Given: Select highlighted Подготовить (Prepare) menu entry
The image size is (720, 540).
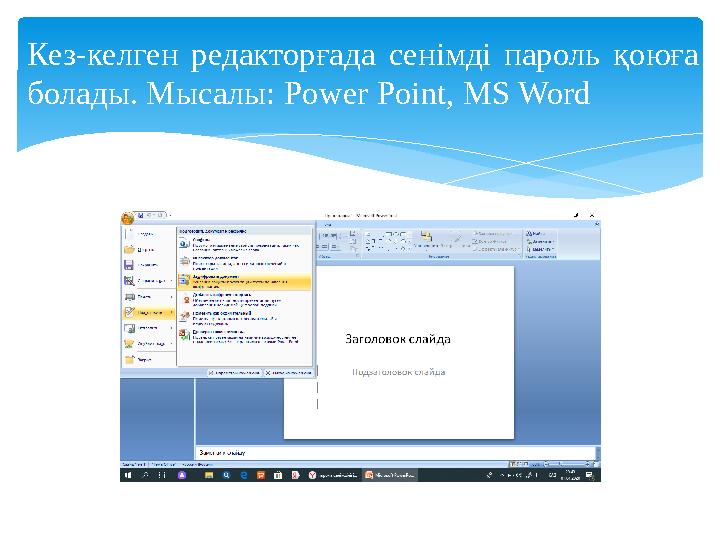Looking at the screenshot, I should pyautogui.click(x=149, y=313).
